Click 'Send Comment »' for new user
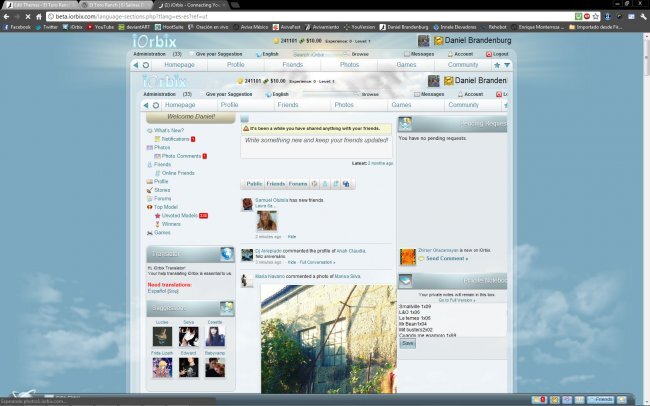 click(447, 258)
